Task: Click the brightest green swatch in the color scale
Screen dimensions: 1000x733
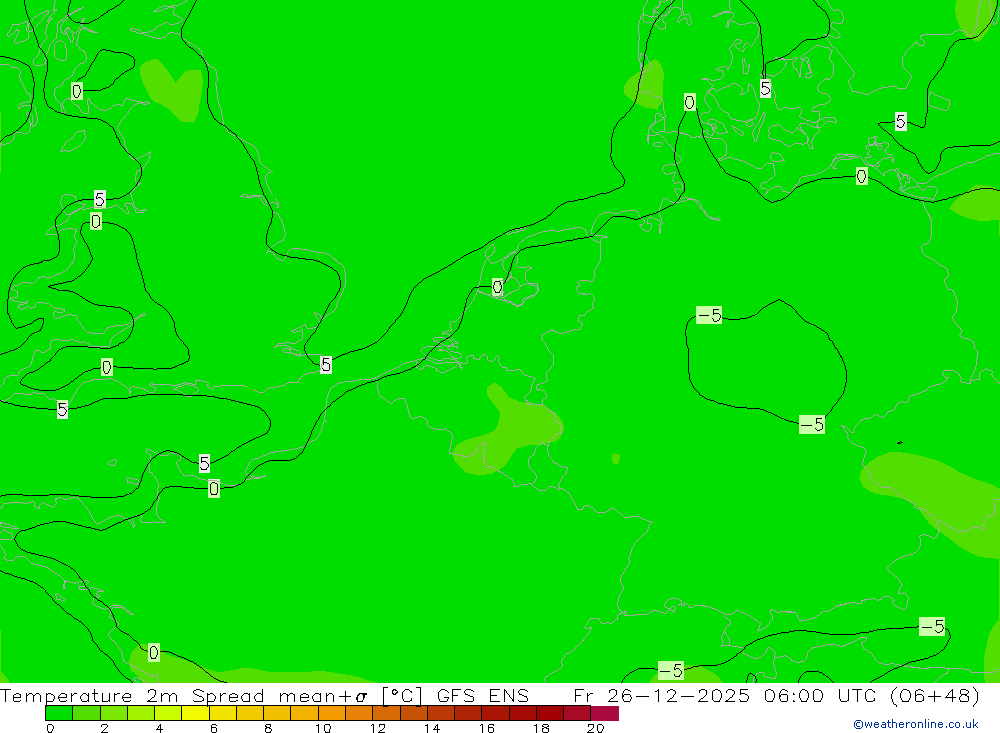Action: coord(59,713)
